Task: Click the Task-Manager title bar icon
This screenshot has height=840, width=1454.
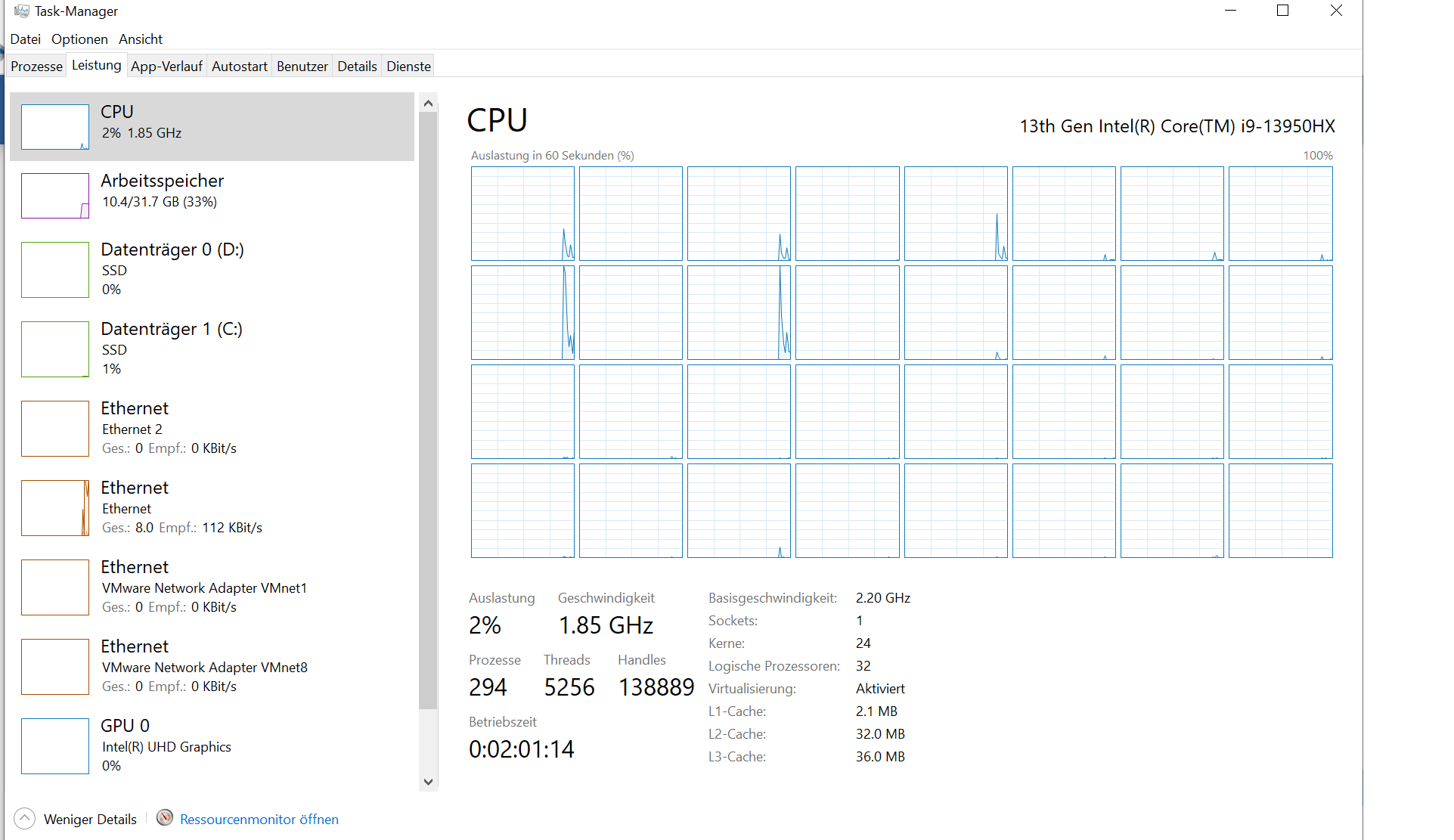Action: [x=21, y=11]
